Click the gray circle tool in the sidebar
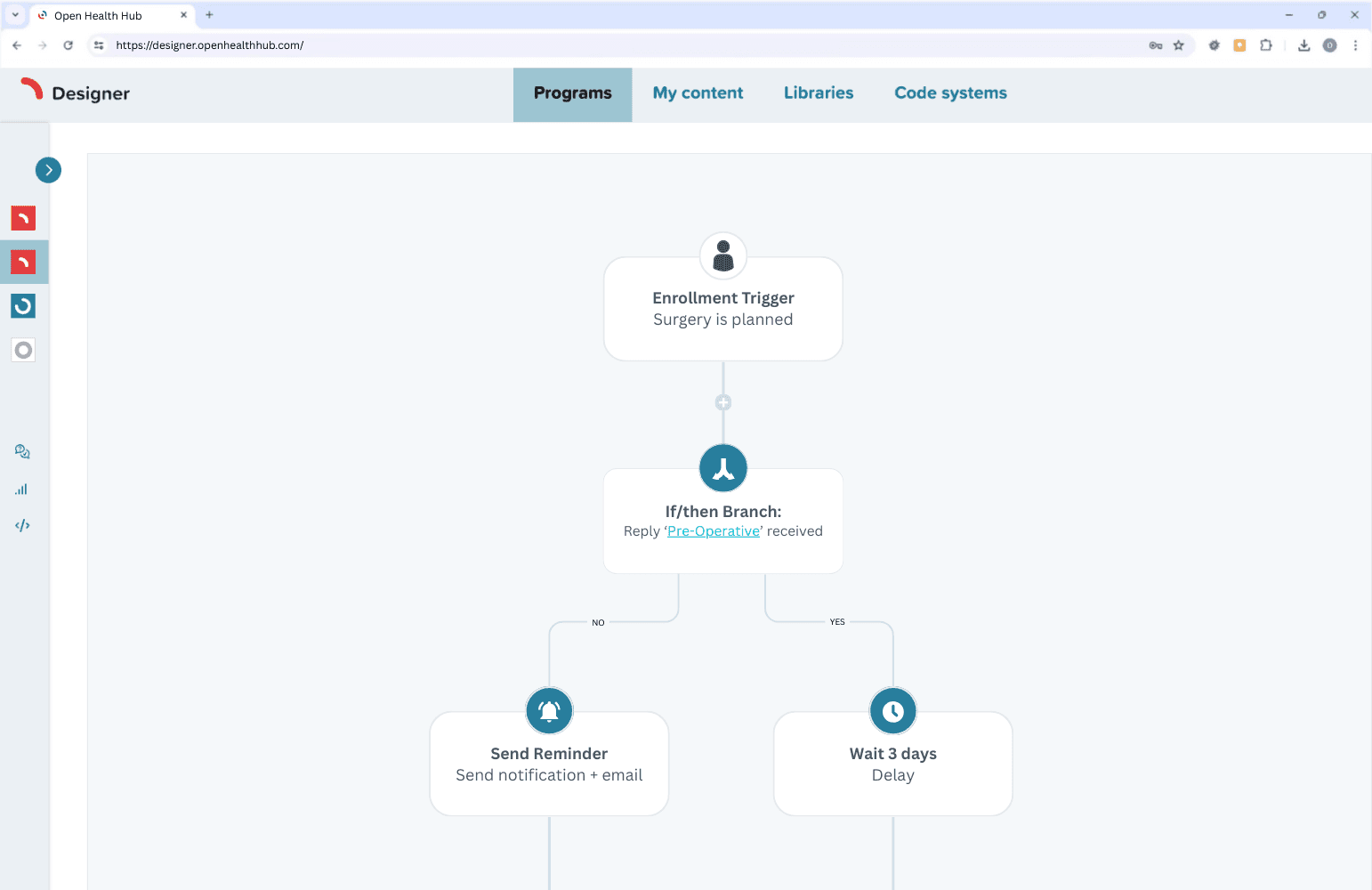Image resolution: width=1372 pixels, height=890 pixels. [23, 350]
